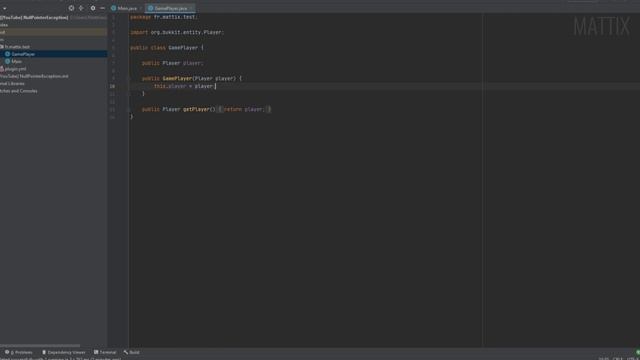
Task: Open the Main class in project tree
Action: pyautogui.click(x=16, y=62)
